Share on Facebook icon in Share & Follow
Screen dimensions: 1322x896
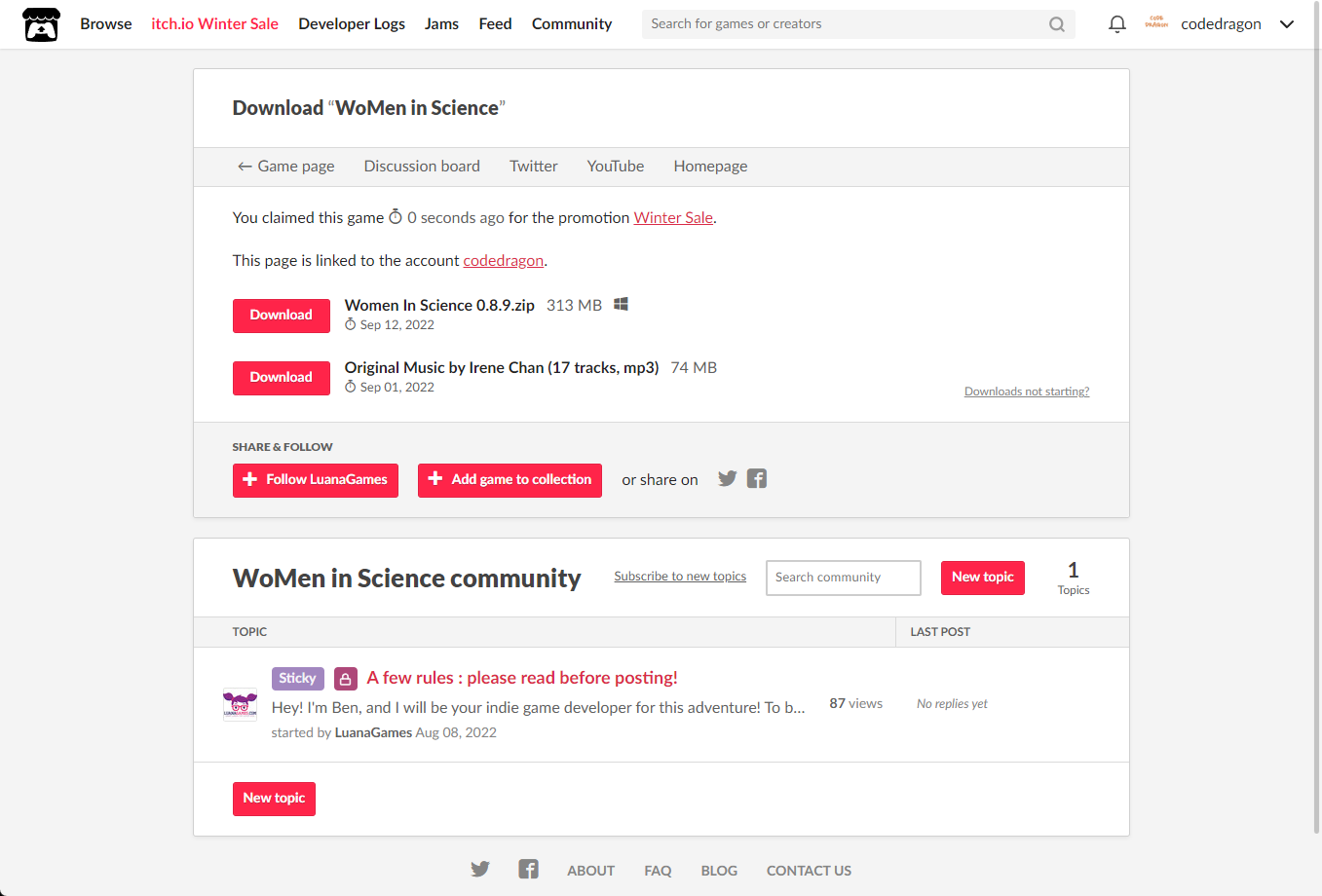point(757,478)
